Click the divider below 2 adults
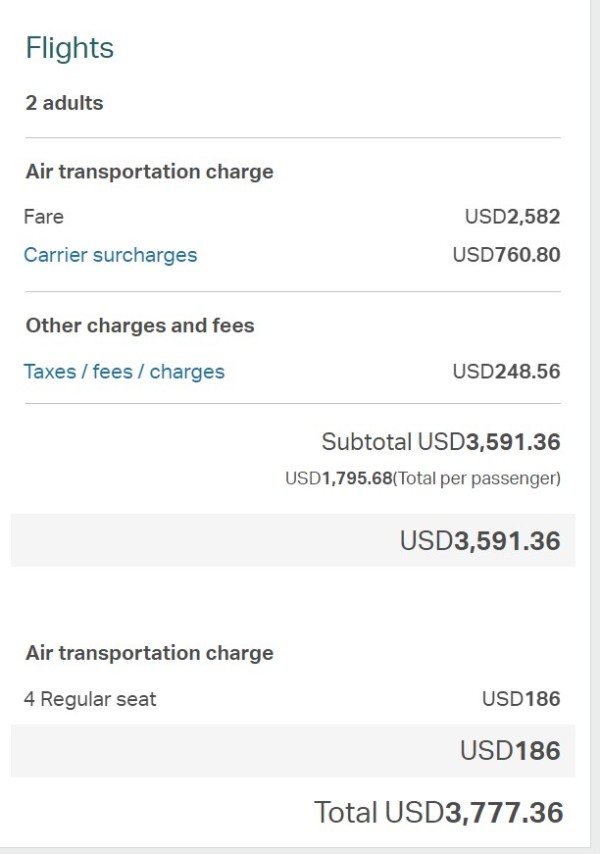The image size is (600, 854). coord(292,137)
